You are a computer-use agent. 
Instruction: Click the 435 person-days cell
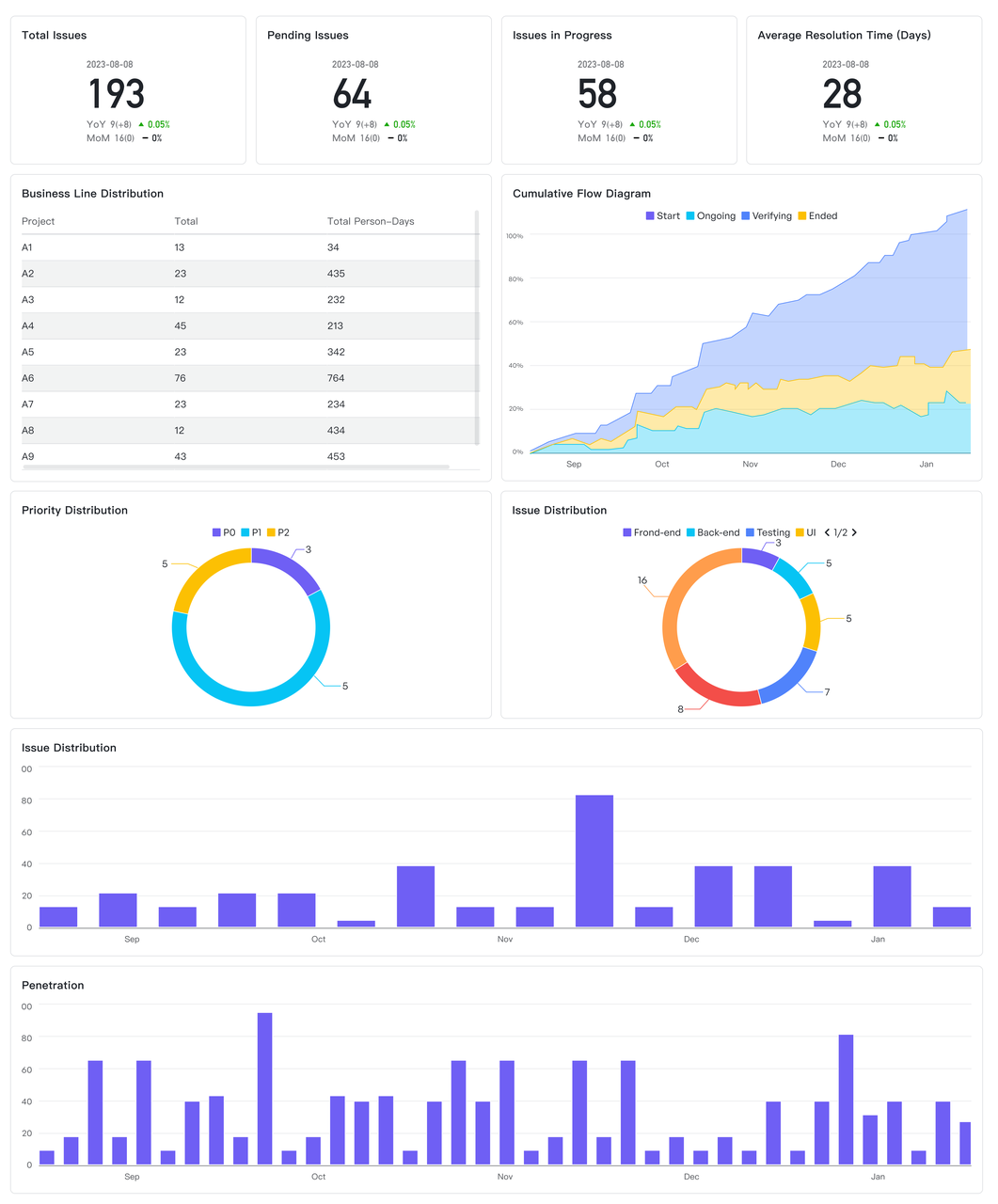click(x=336, y=274)
